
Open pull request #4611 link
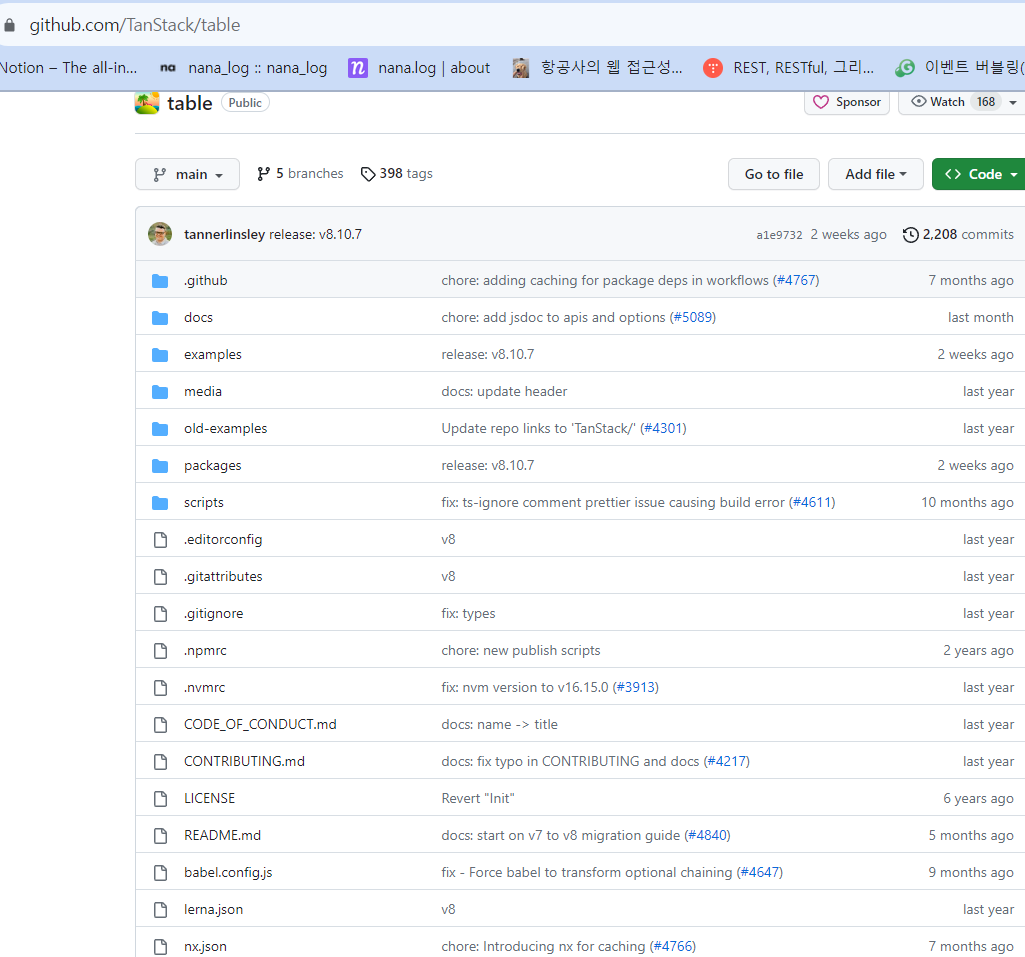click(x=812, y=503)
